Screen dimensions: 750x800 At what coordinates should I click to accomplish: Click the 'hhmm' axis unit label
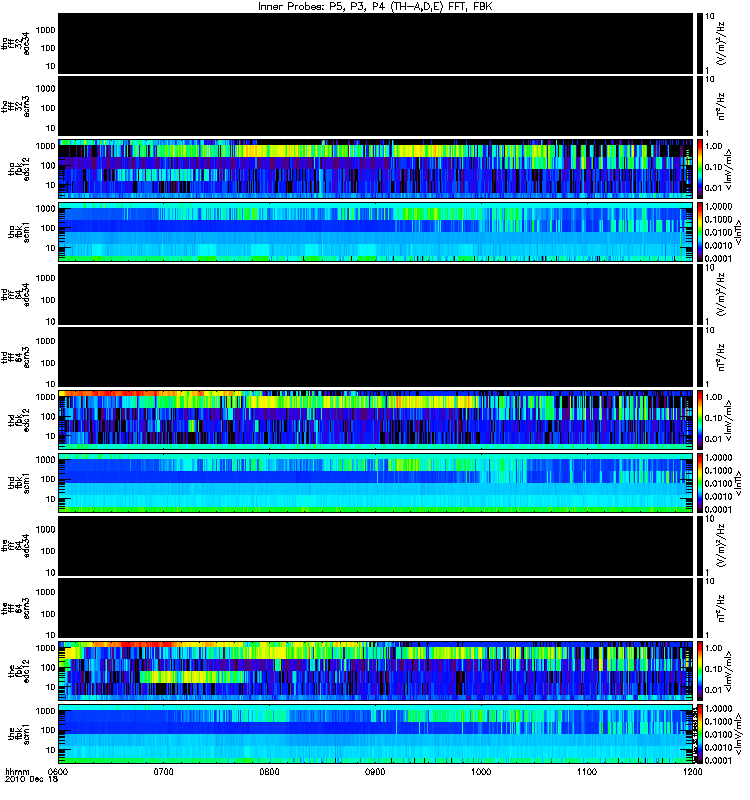tap(17, 772)
